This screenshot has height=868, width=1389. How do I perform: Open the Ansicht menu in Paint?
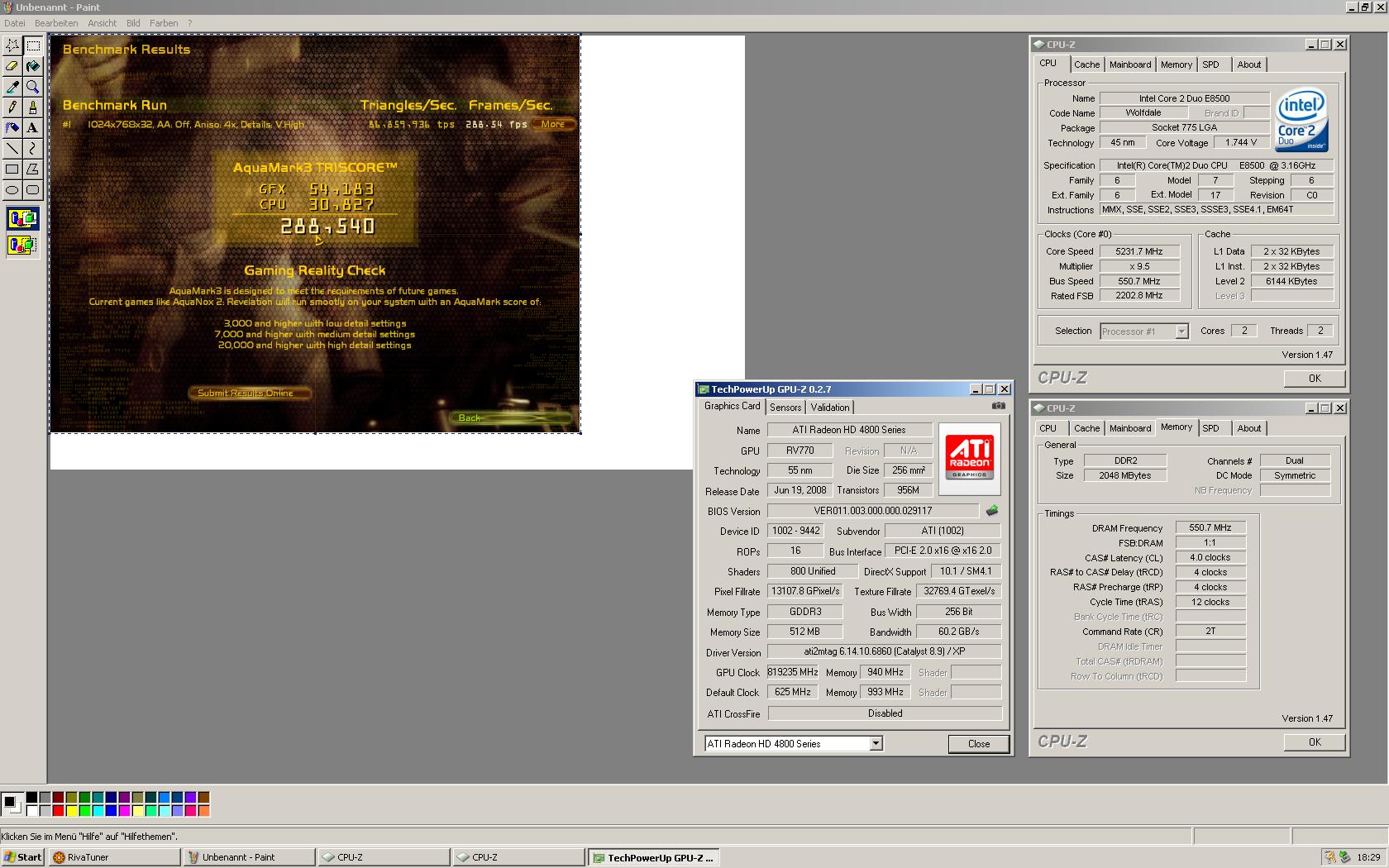point(103,23)
